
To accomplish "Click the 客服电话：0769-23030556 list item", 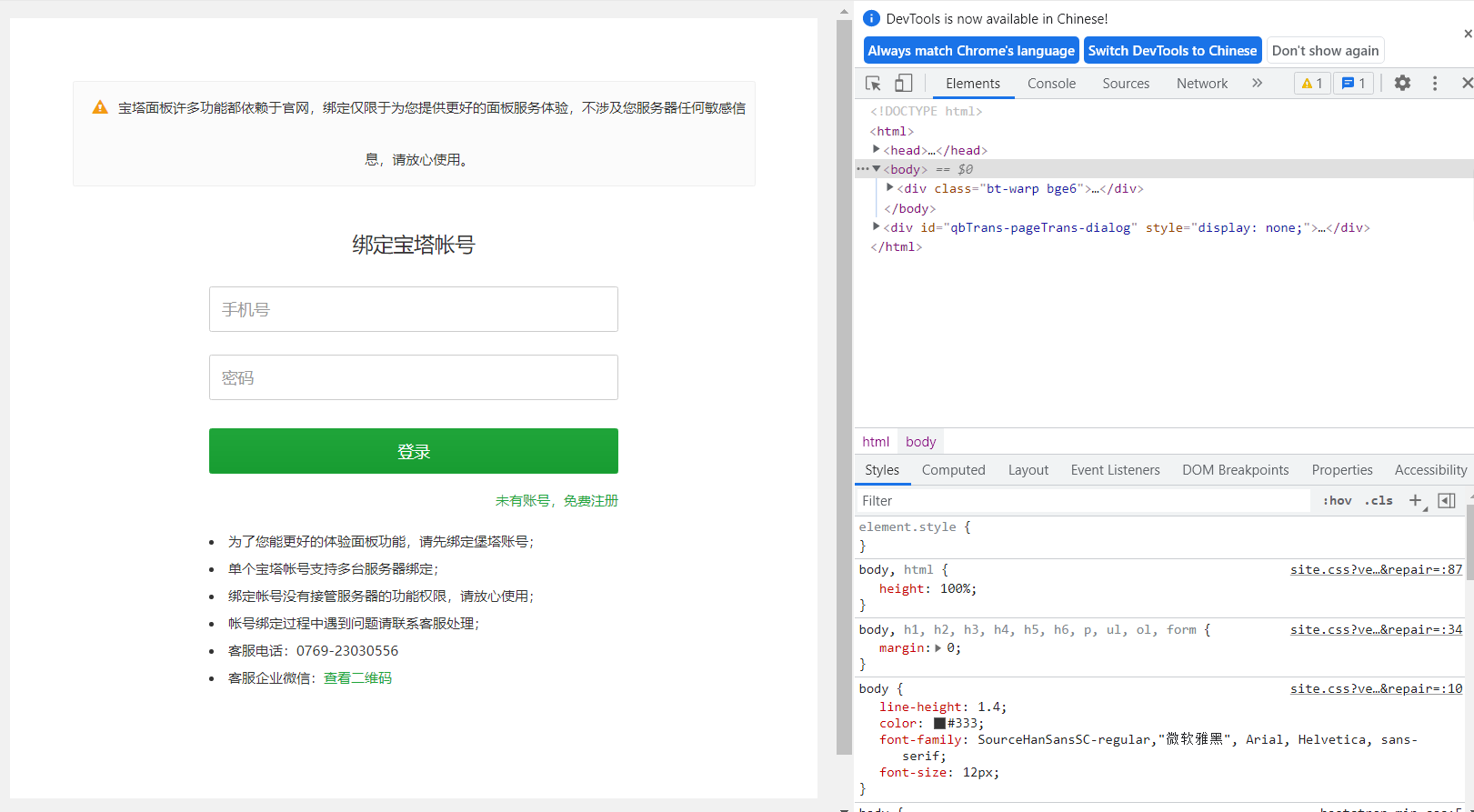I will pos(313,650).
